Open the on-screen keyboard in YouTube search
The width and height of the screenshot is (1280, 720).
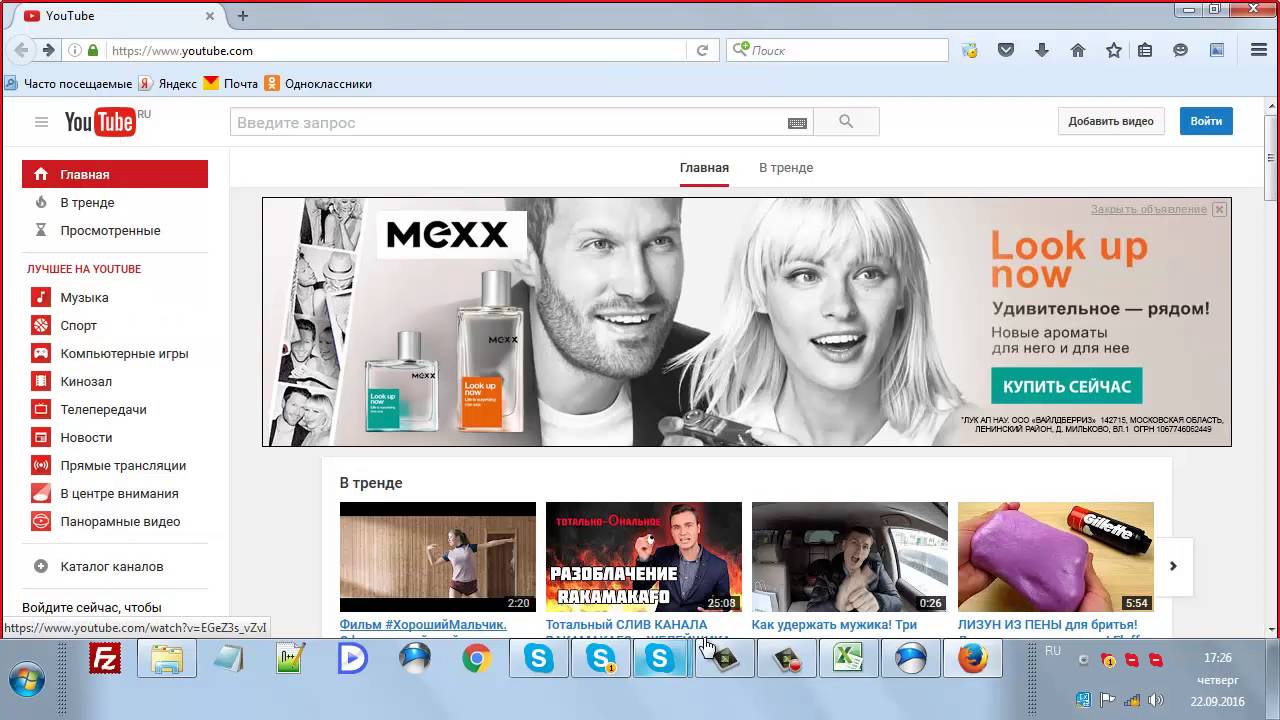point(797,123)
